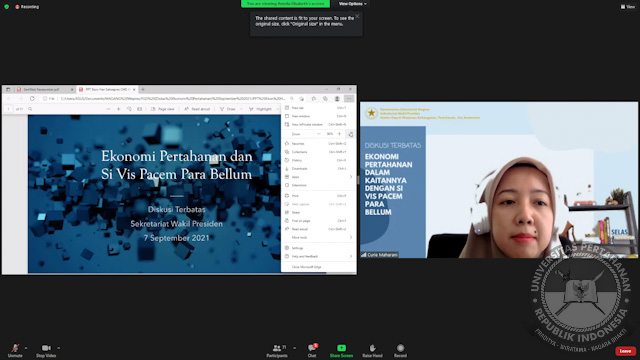The width and height of the screenshot is (640, 360).
Task: Choose the Draw tool in PDF toolbar
Action: point(227,109)
